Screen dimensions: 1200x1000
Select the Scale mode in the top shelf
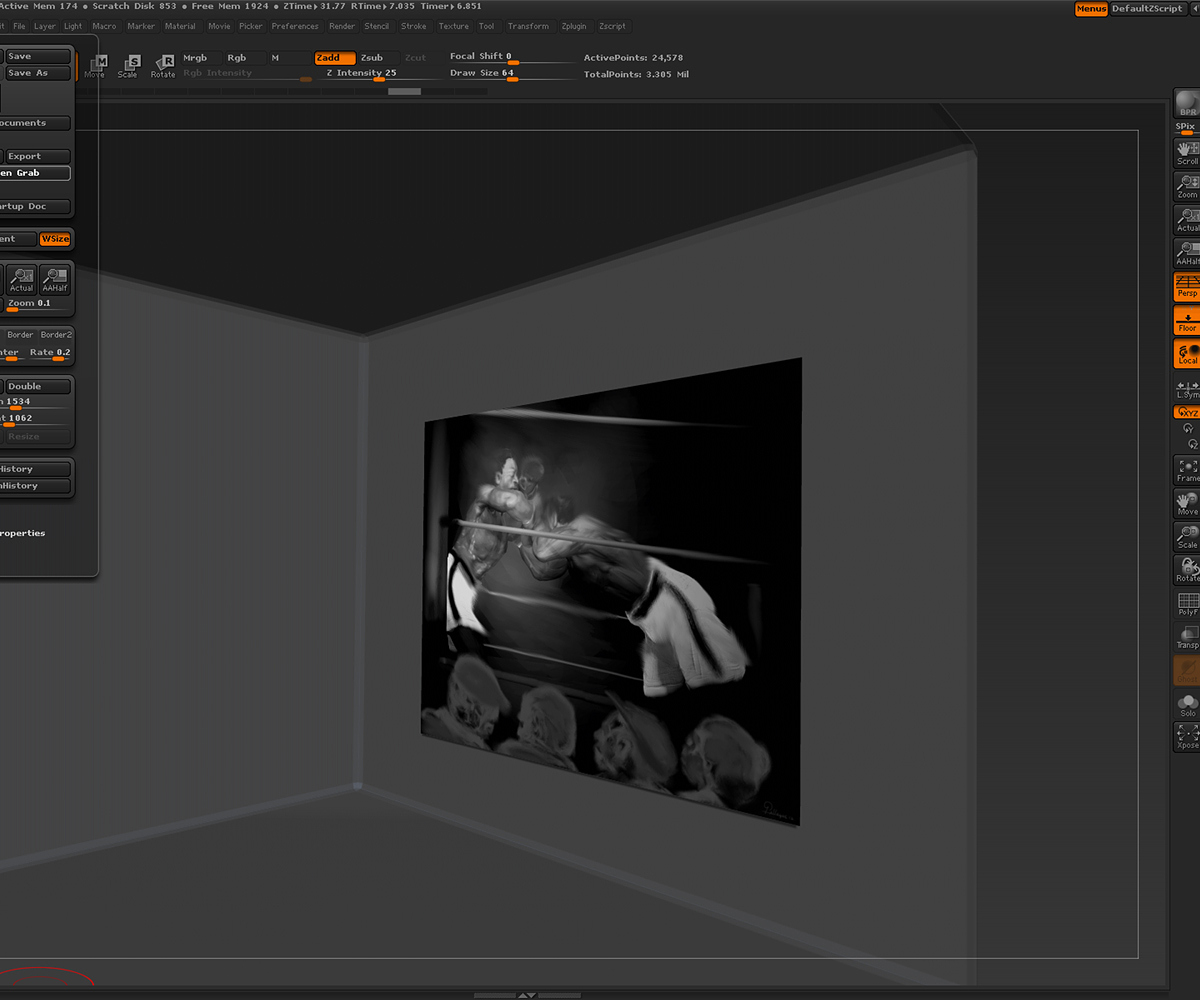[x=128, y=67]
